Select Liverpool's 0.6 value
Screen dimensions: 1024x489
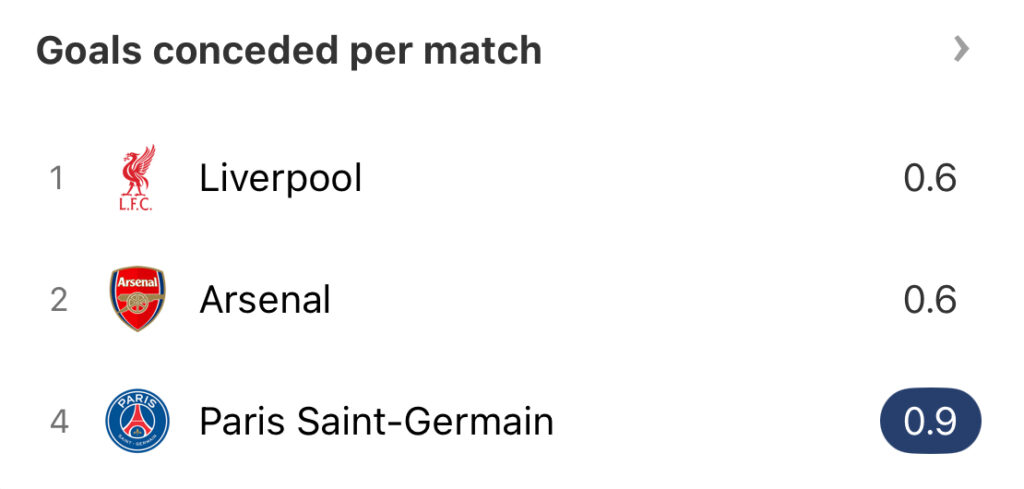930,178
